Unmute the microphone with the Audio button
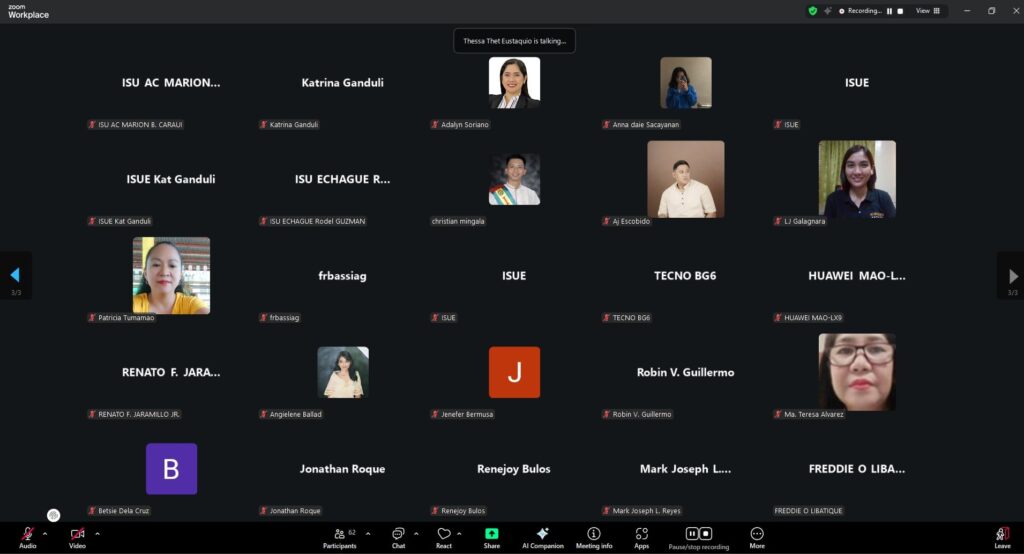Viewport: 1024px width, 554px height. 27,535
